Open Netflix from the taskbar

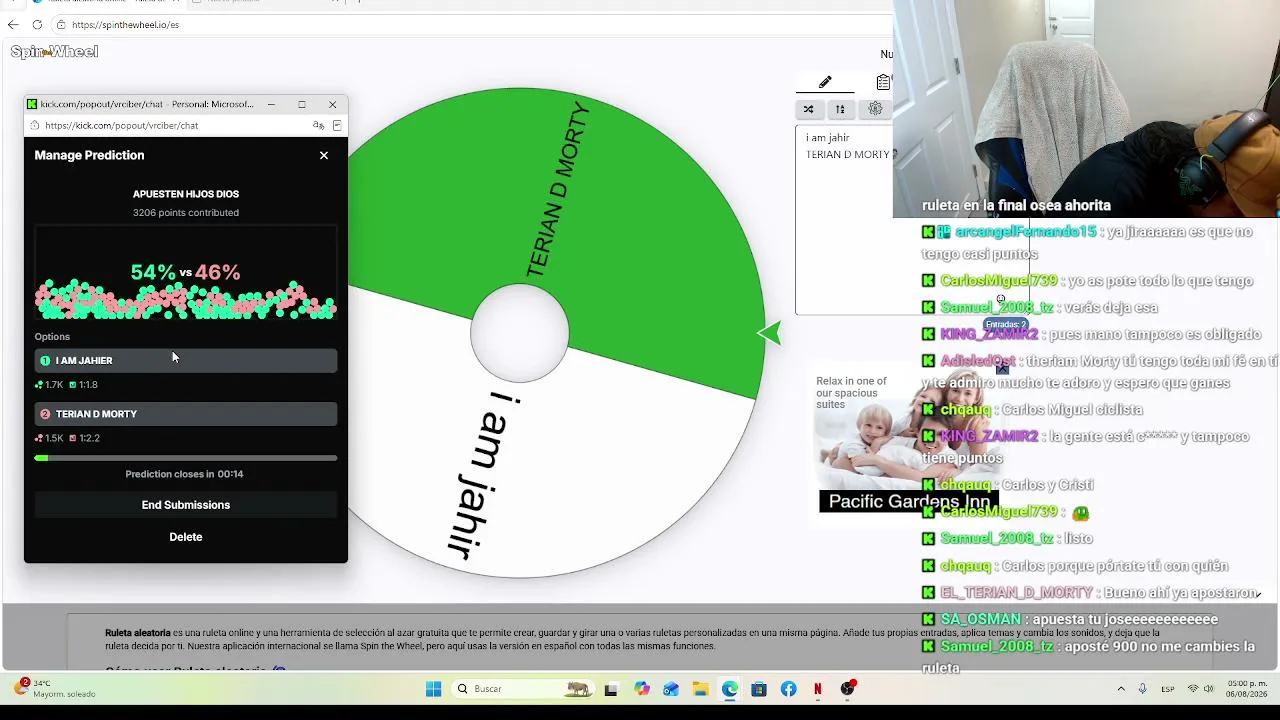818,689
